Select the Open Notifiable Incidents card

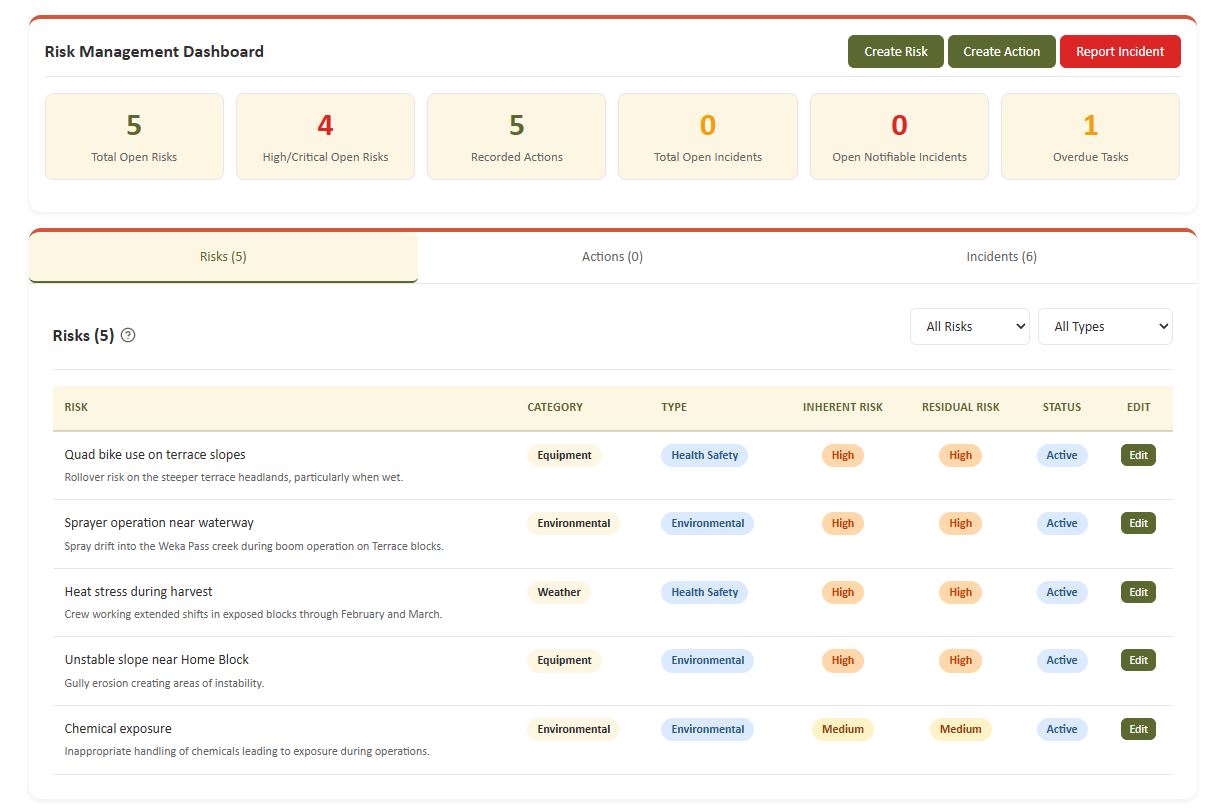click(x=899, y=137)
